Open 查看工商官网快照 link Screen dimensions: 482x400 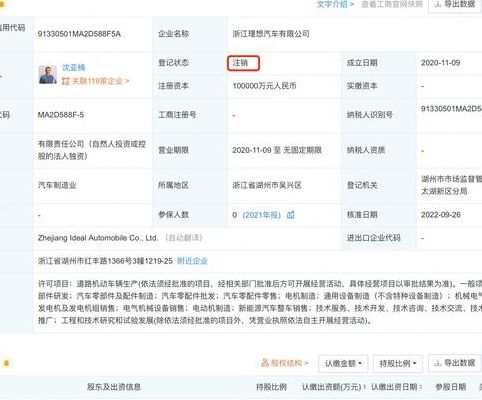[x=392, y=4]
